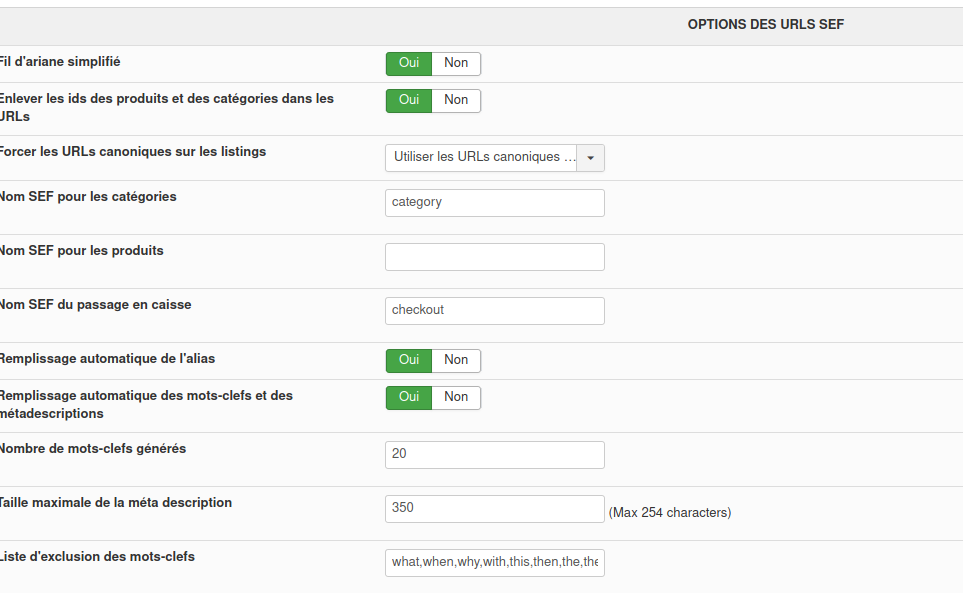Click the 'Liste d'exclusion des mots-clefs' label
The image size is (963, 593).
point(97,556)
